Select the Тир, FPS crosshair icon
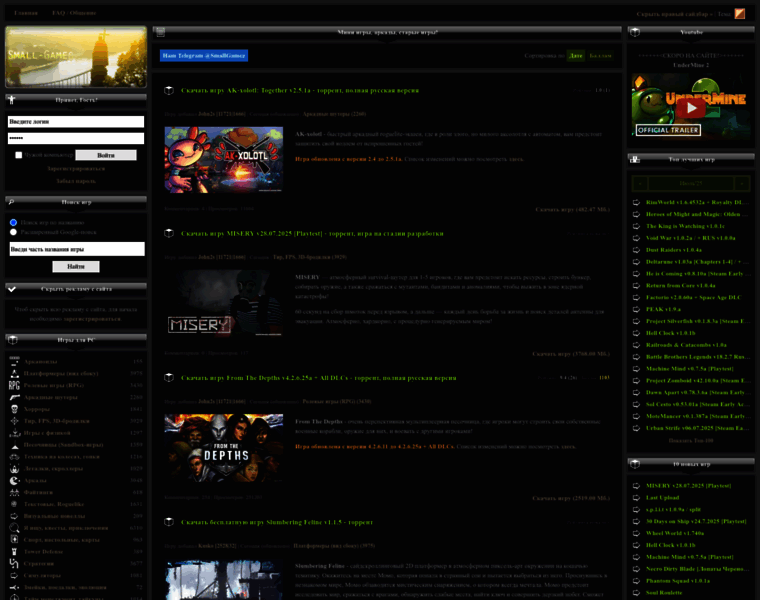Image resolution: width=760 pixels, height=600 pixels. [x=15, y=421]
